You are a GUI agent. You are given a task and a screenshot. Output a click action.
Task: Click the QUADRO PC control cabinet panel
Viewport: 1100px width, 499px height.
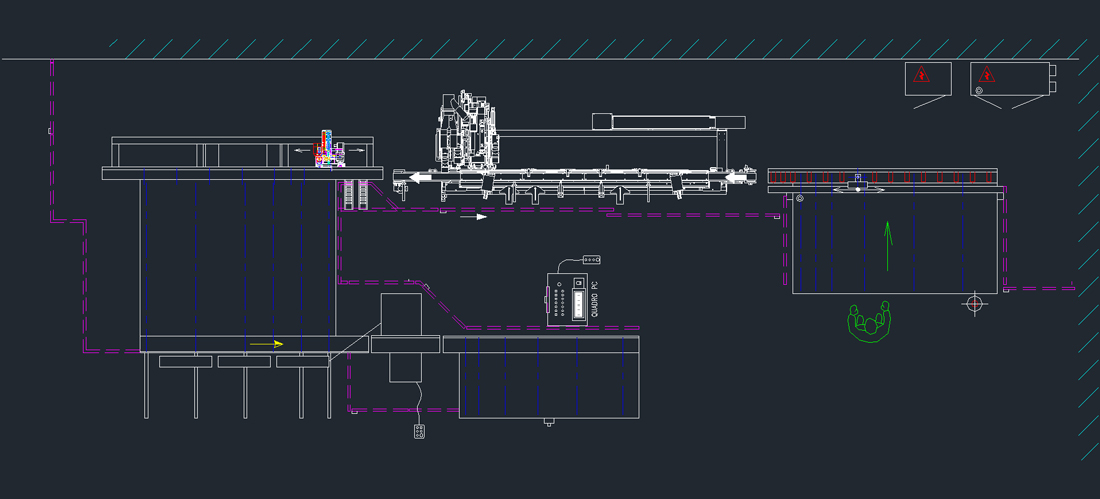567,299
